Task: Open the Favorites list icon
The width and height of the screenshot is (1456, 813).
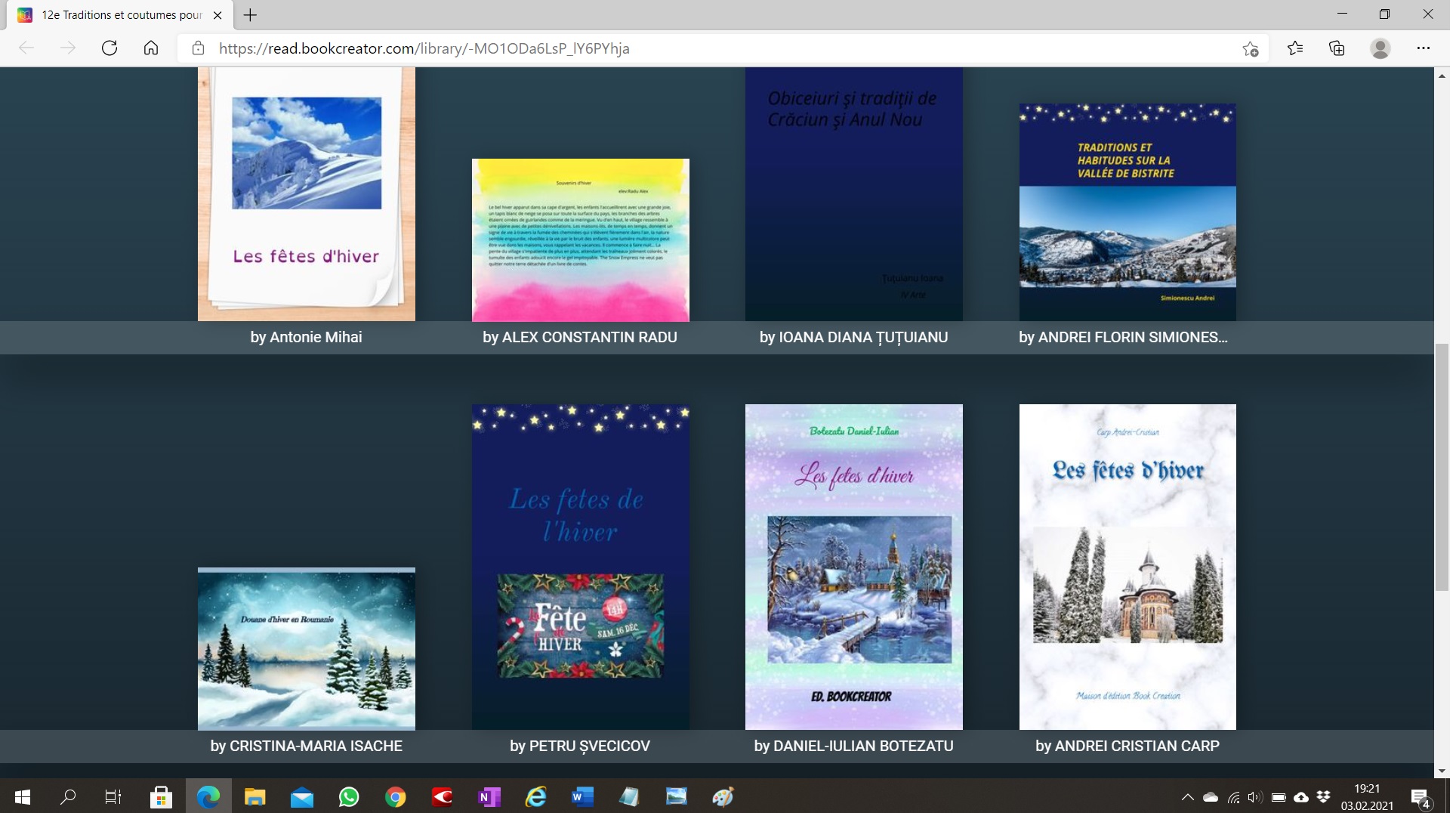Action: (x=1295, y=48)
